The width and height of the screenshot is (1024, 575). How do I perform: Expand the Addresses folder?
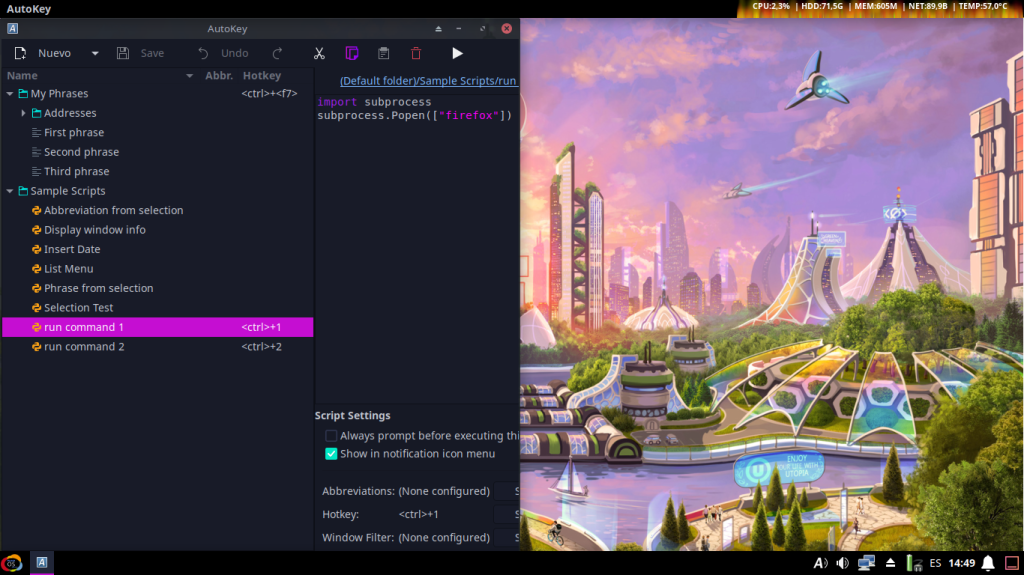[23, 113]
